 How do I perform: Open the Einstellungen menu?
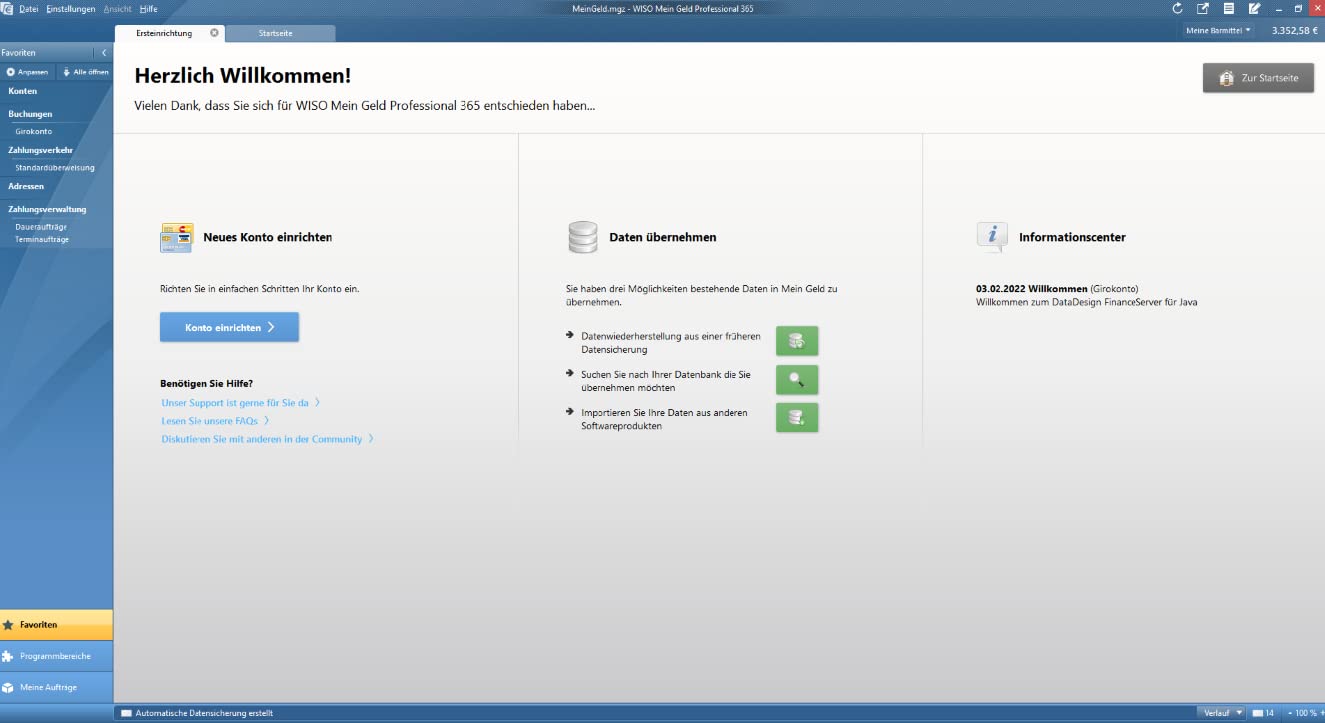click(71, 8)
